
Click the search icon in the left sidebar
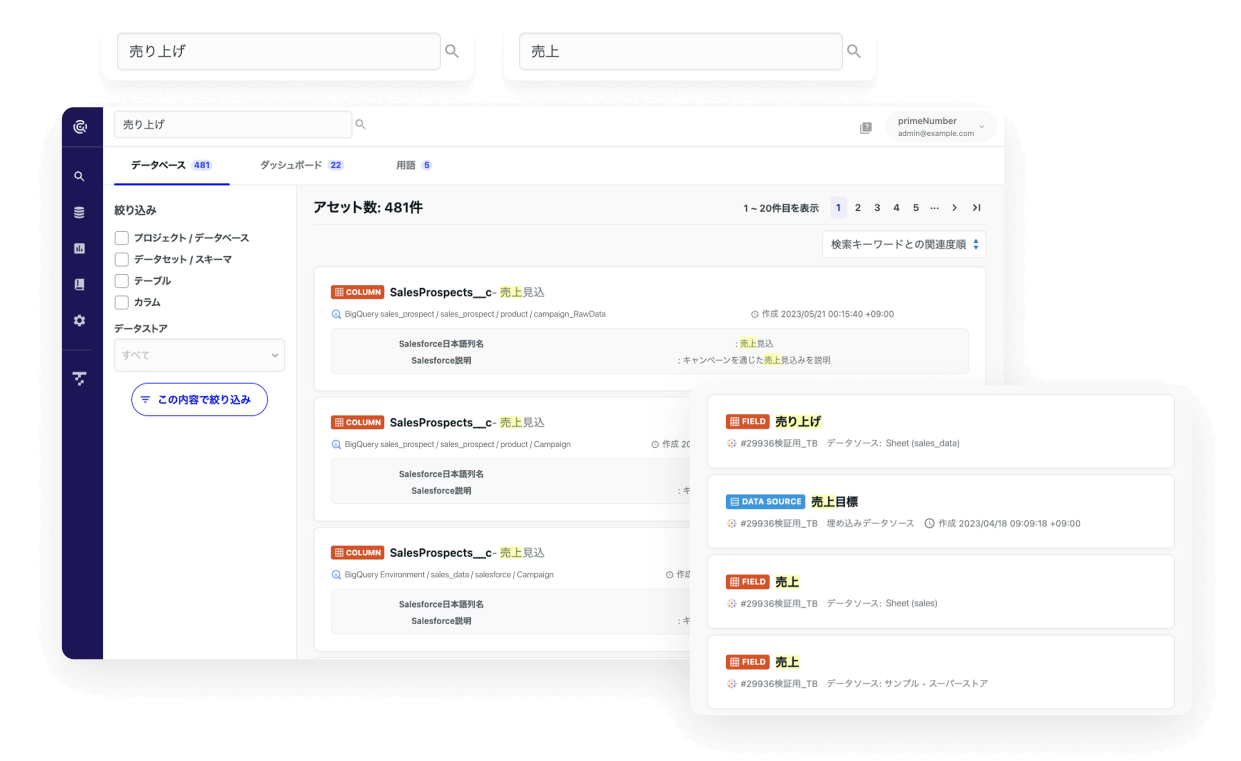coord(80,176)
